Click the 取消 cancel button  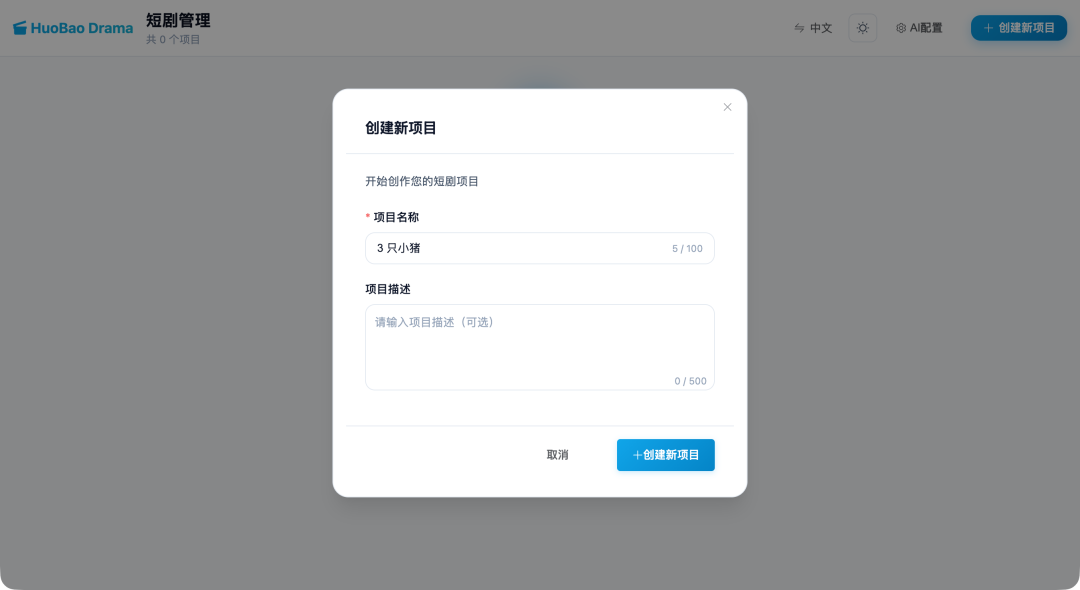coord(557,455)
